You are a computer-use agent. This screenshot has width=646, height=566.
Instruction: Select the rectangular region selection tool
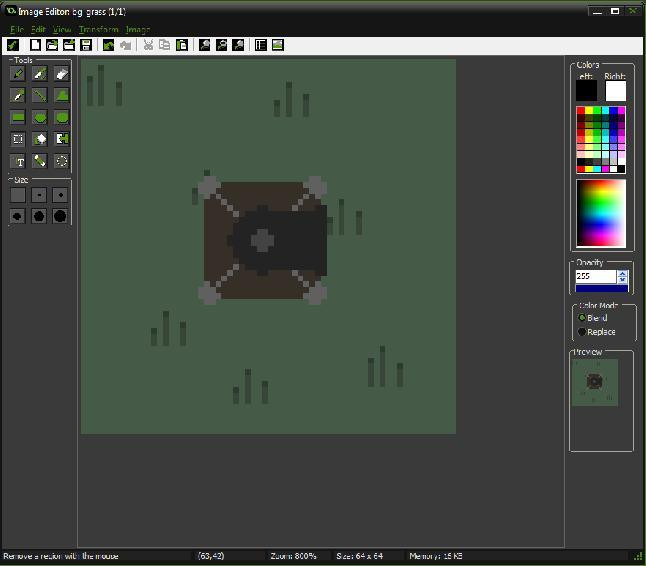coord(18,139)
